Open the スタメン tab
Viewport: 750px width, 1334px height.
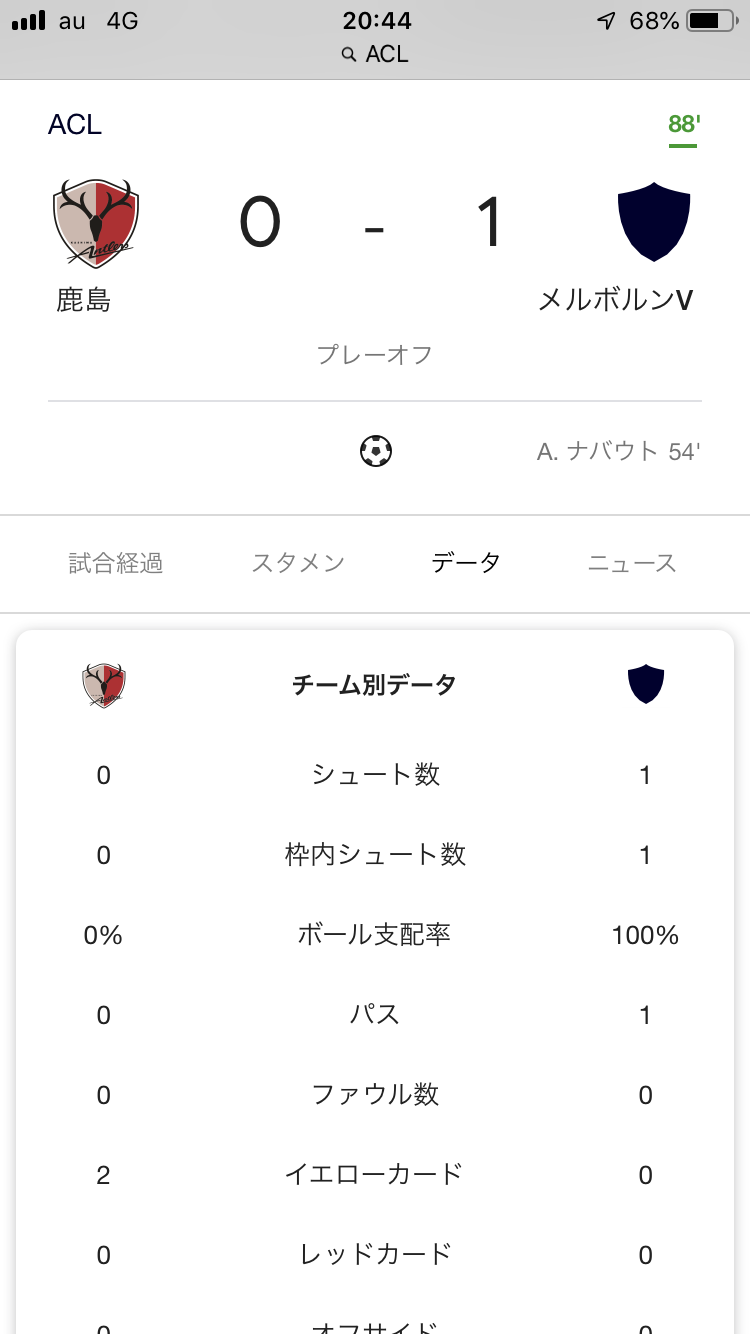pos(298,563)
